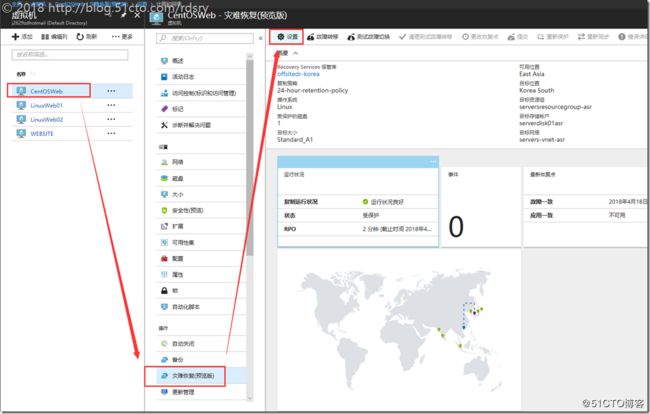Image resolution: width=650 pixels, height=414 pixels.
Task: Open the ellipsis menu for LinuxWeb02
Action: pyautogui.click(x=111, y=119)
